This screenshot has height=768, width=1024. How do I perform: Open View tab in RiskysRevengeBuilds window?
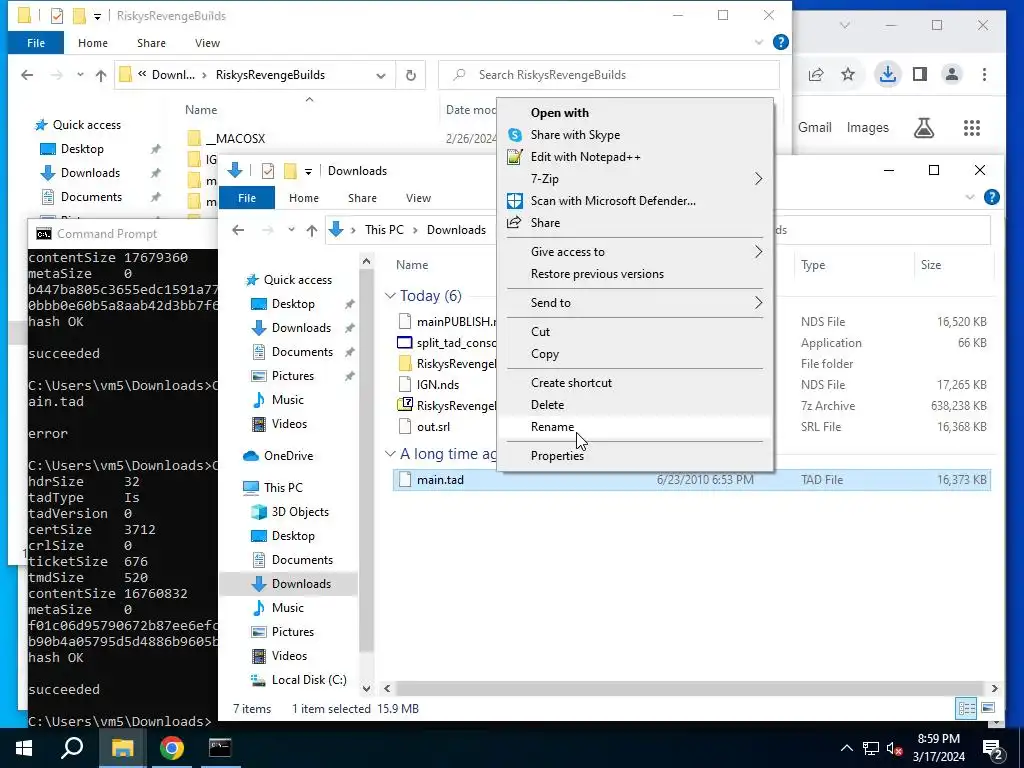tap(207, 43)
